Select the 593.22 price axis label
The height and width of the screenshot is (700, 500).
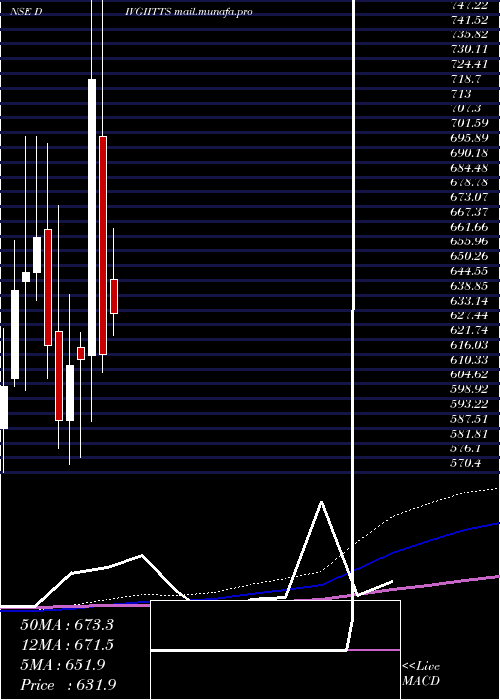pyautogui.click(x=469, y=404)
